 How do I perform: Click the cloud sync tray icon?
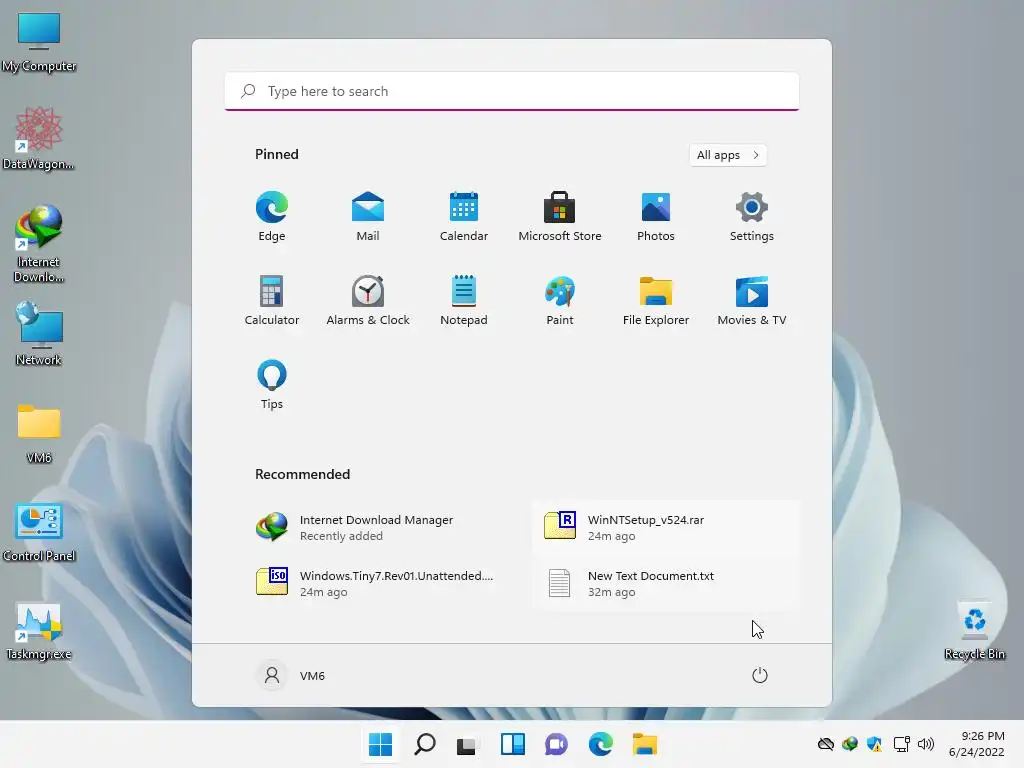point(825,744)
